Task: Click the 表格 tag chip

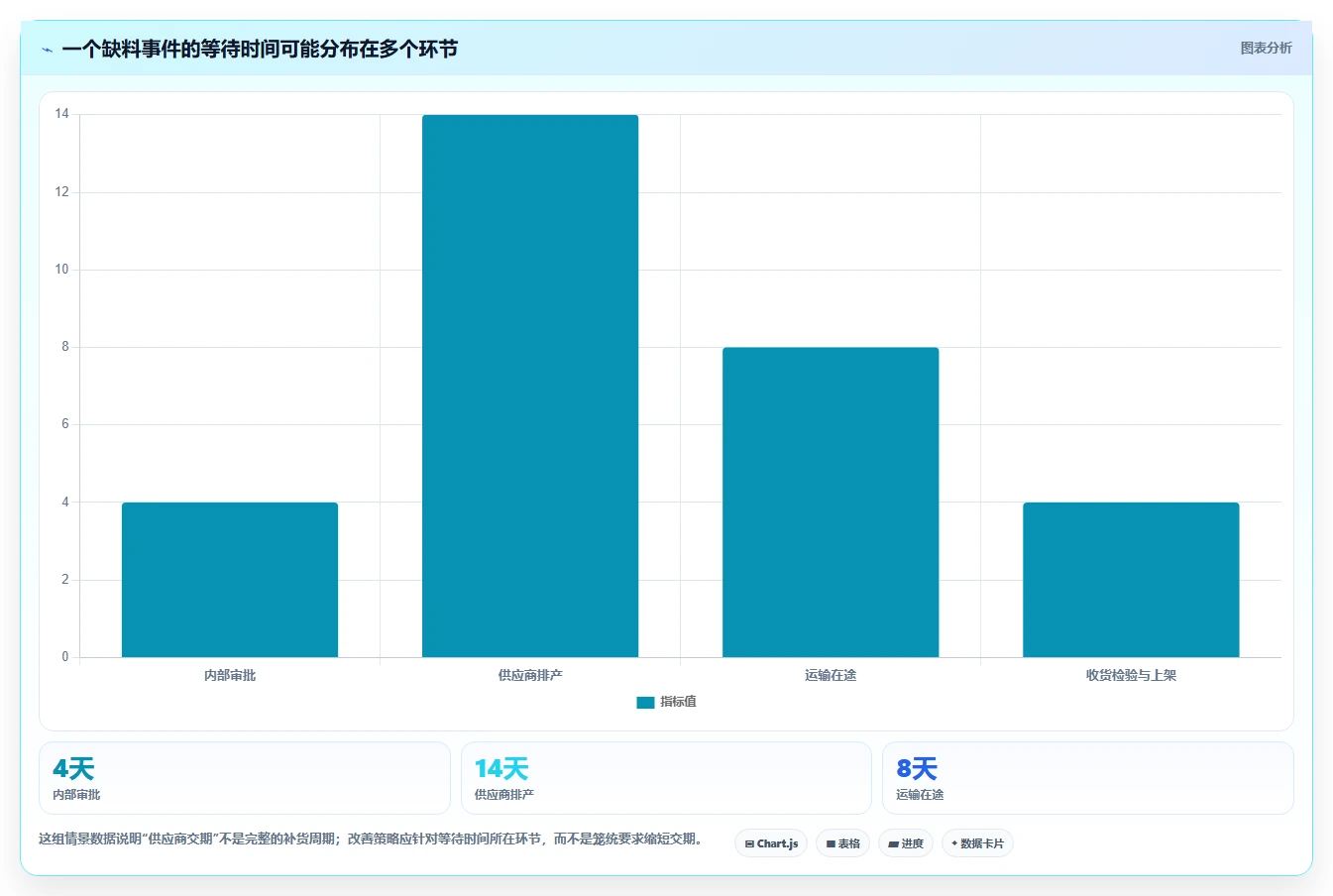Action: (x=842, y=843)
